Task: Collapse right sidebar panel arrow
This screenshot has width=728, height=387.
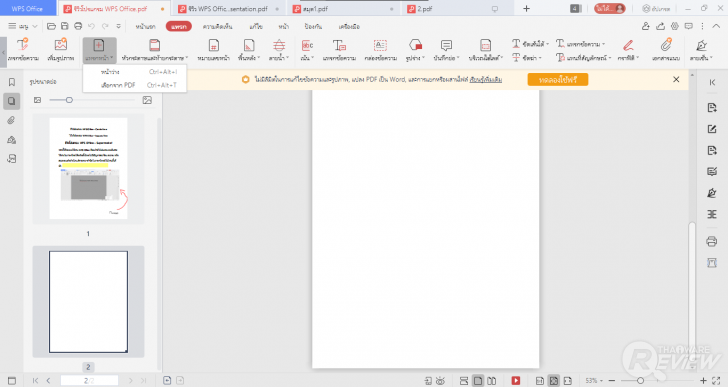Action: pos(712,82)
